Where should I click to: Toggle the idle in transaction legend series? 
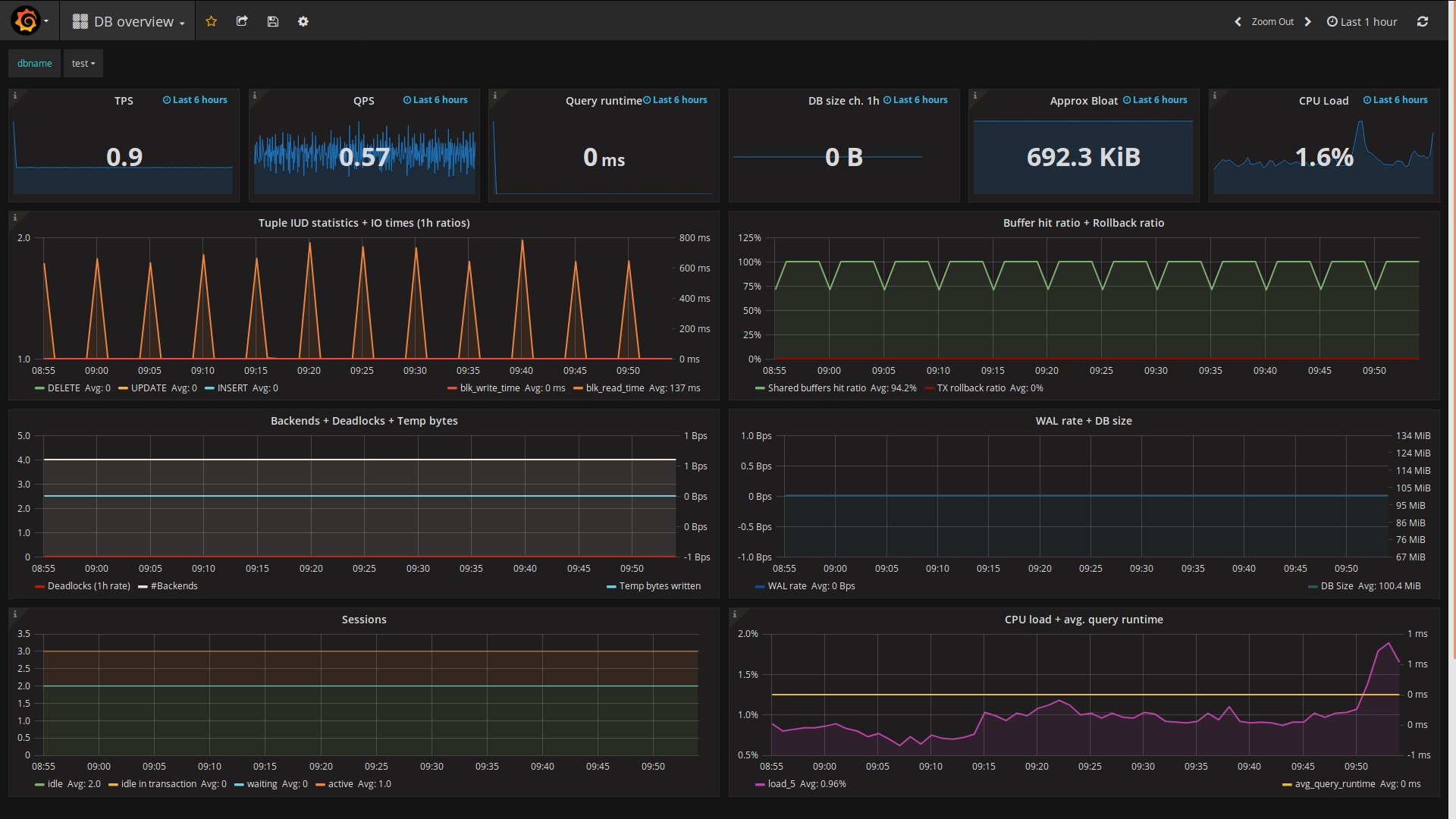point(158,784)
